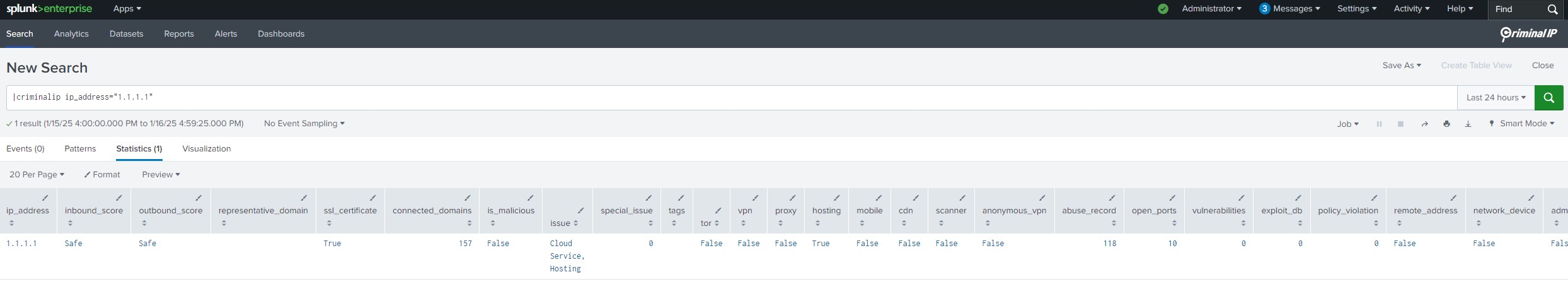Edit the inbound_score column pencil icon
This screenshot has width=1568, height=284.
click(119, 198)
